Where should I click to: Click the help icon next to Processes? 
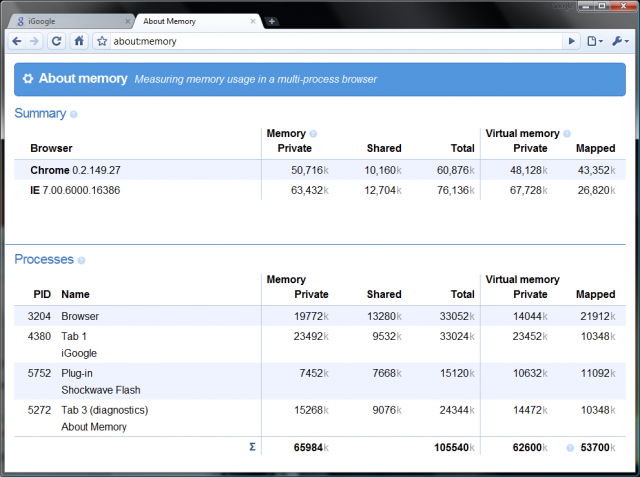81,260
